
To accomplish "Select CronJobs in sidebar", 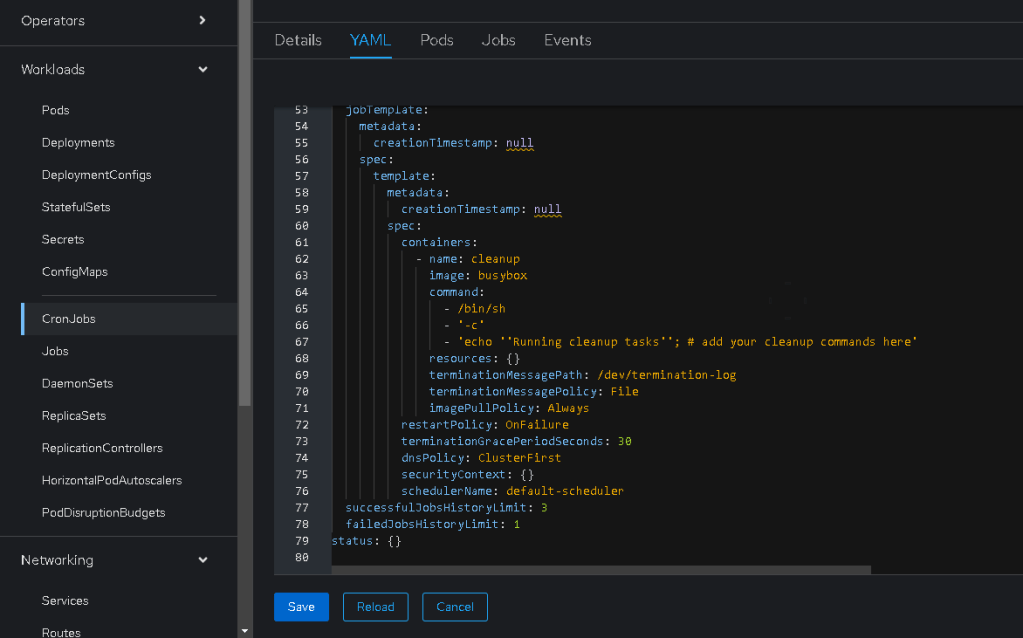I will coord(69,318).
